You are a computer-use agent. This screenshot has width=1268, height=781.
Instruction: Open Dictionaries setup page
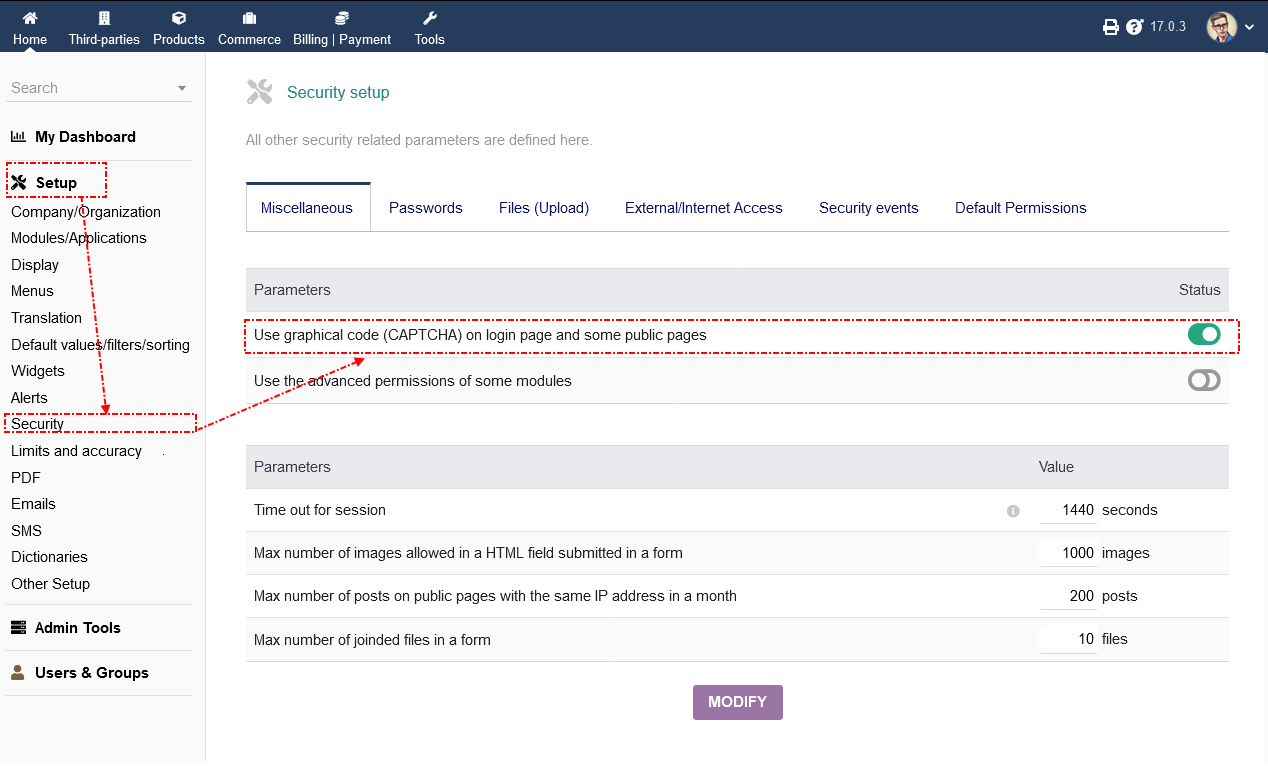click(49, 557)
